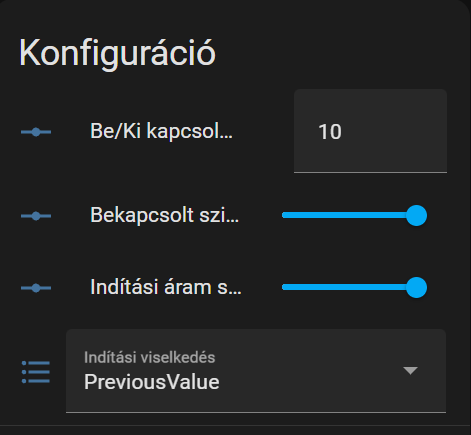Click the slider icon beside Bekapcsolt szi...
The height and width of the screenshot is (435, 471).
coord(36,216)
